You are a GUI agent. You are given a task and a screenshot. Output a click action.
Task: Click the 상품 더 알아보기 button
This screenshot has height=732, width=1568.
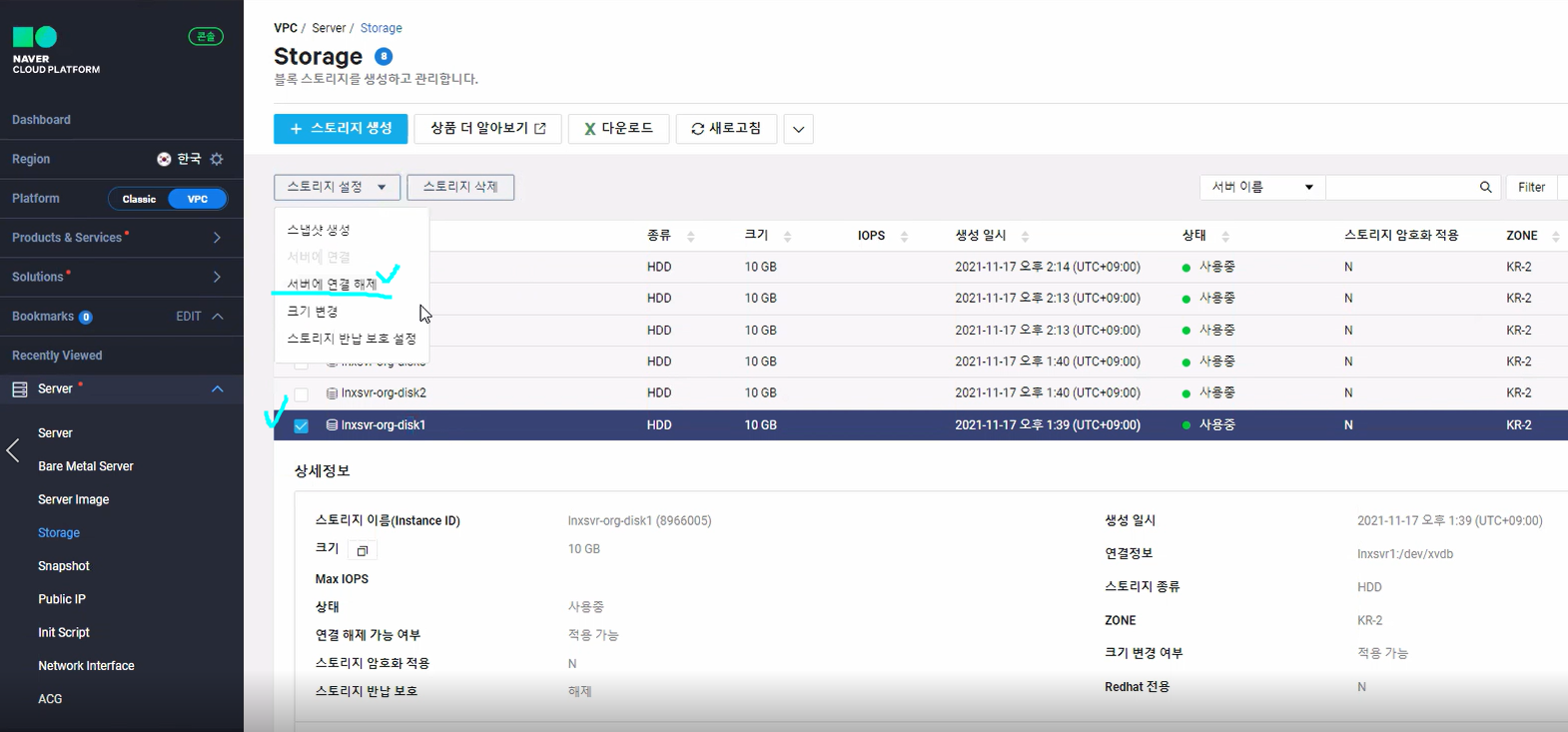point(487,129)
